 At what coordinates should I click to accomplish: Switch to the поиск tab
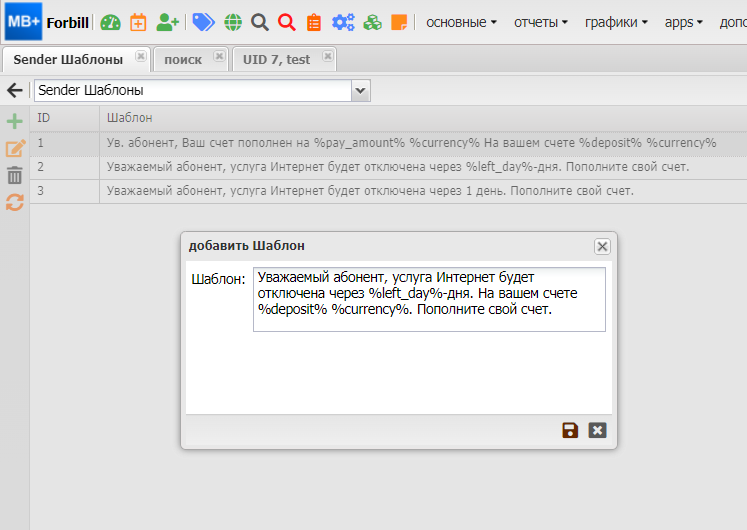point(183,59)
